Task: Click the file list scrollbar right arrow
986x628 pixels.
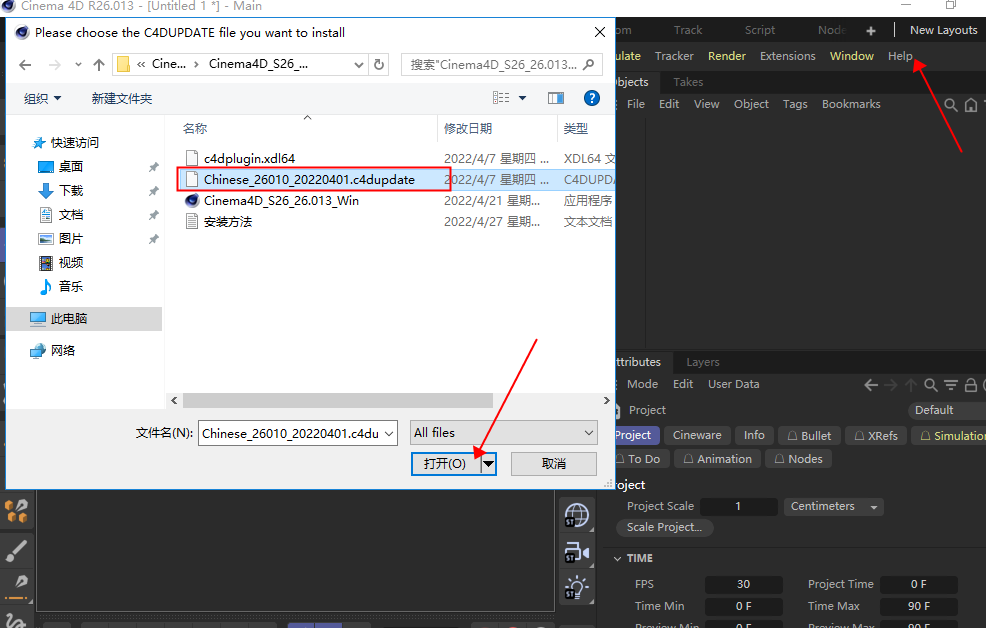Action: pos(606,400)
